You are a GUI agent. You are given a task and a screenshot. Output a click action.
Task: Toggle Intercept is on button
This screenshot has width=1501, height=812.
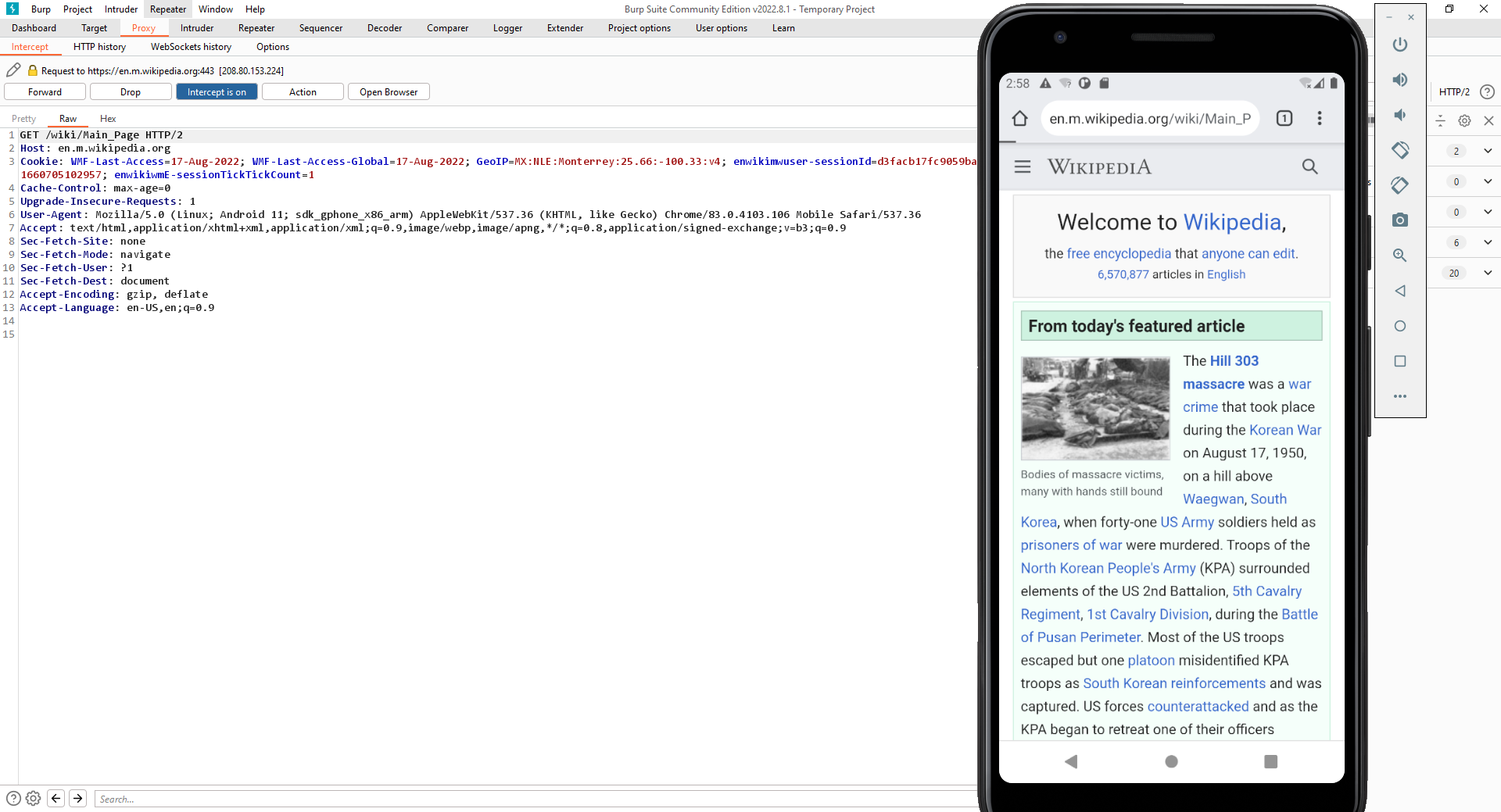pyautogui.click(x=217, y=91)
